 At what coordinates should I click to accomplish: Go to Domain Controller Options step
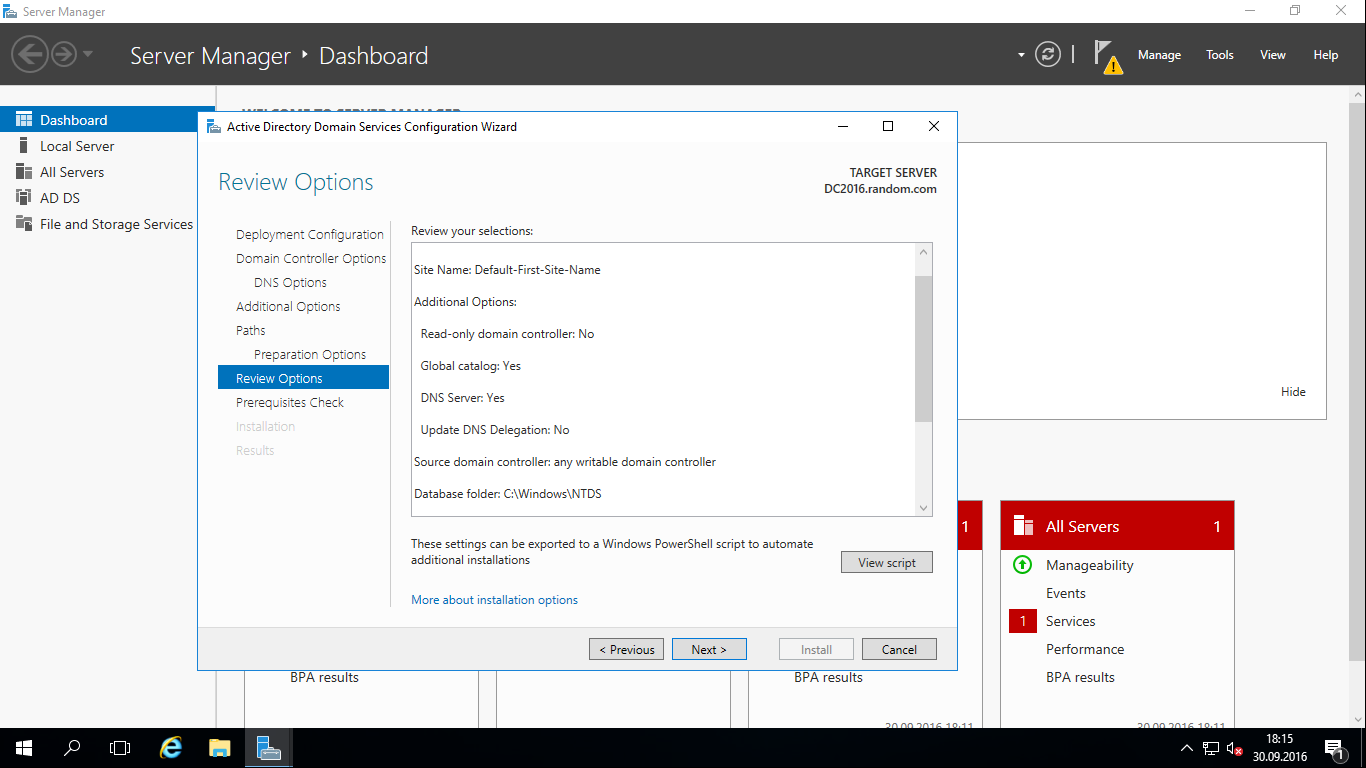(311, 258)
